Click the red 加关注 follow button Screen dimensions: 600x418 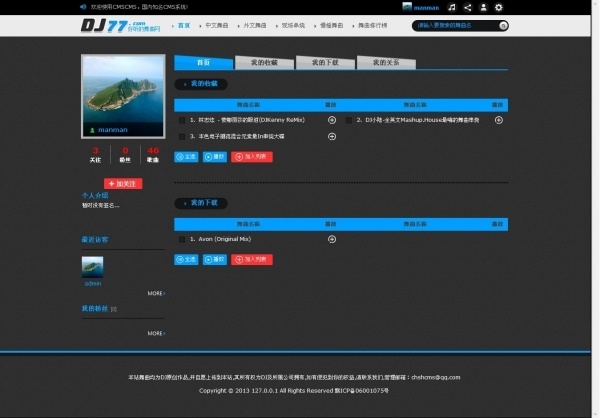(x=124, y=184)
